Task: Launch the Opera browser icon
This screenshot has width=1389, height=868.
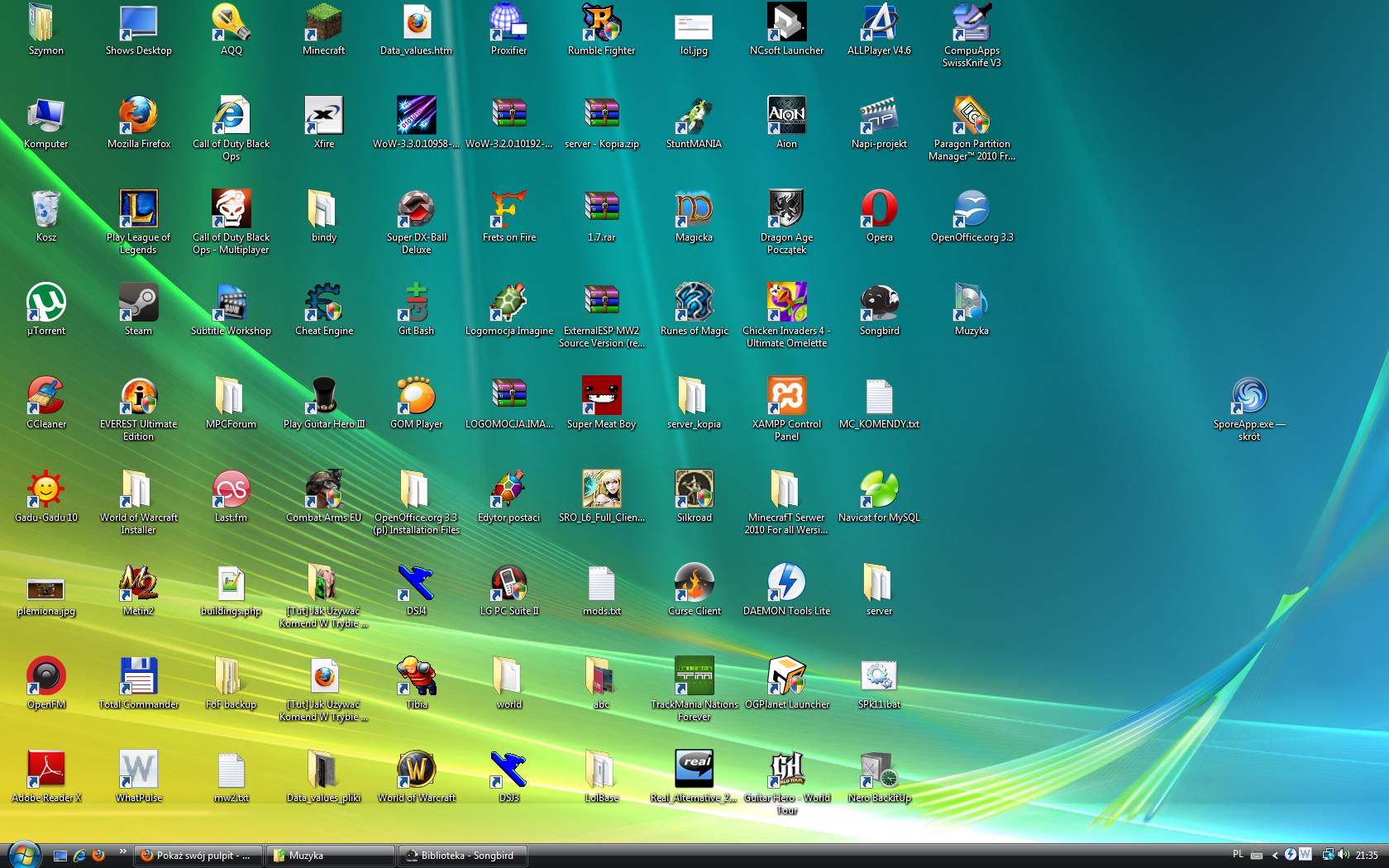Action: click(x=880, y=217)
